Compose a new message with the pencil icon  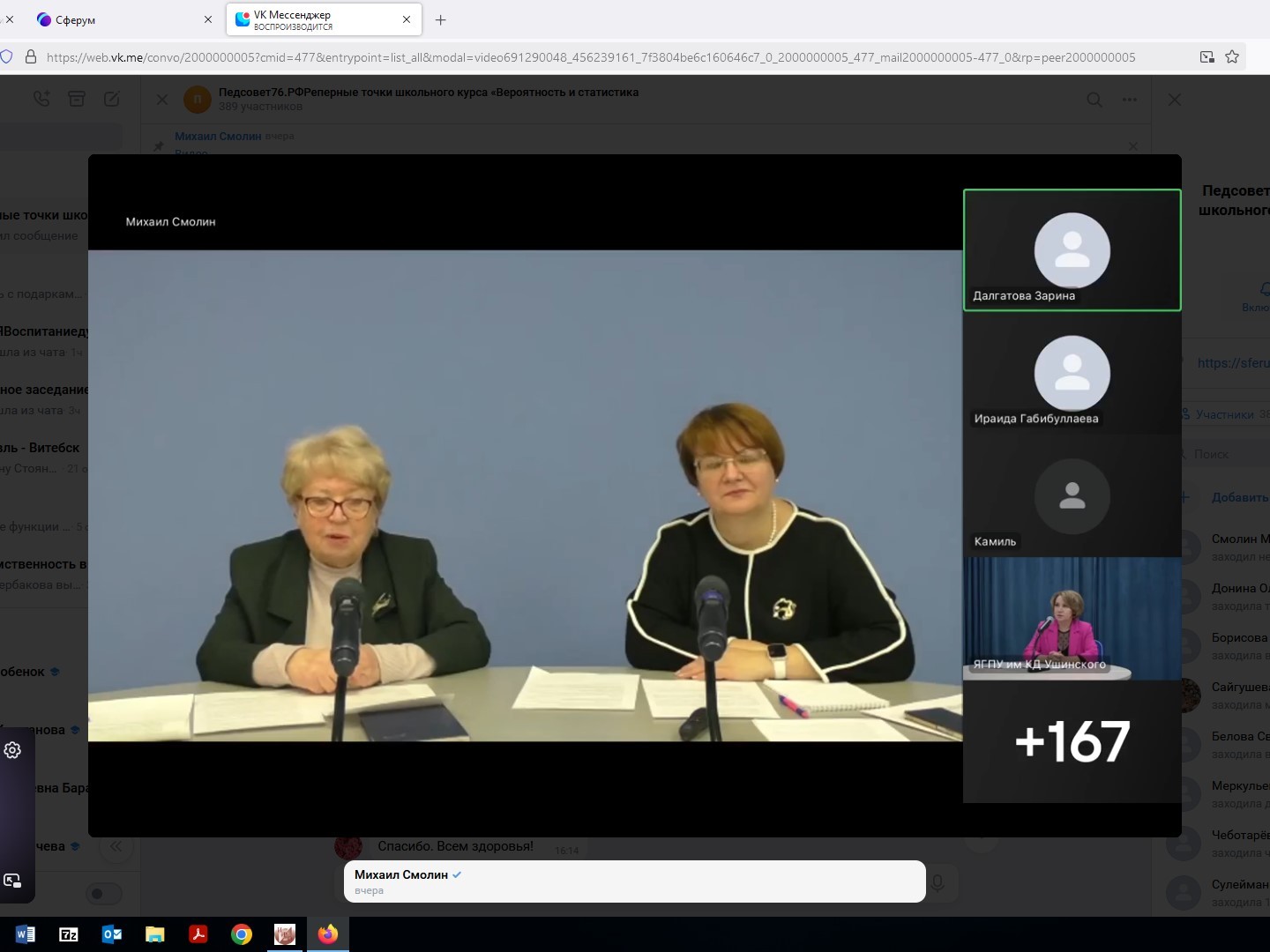(112, 99)
